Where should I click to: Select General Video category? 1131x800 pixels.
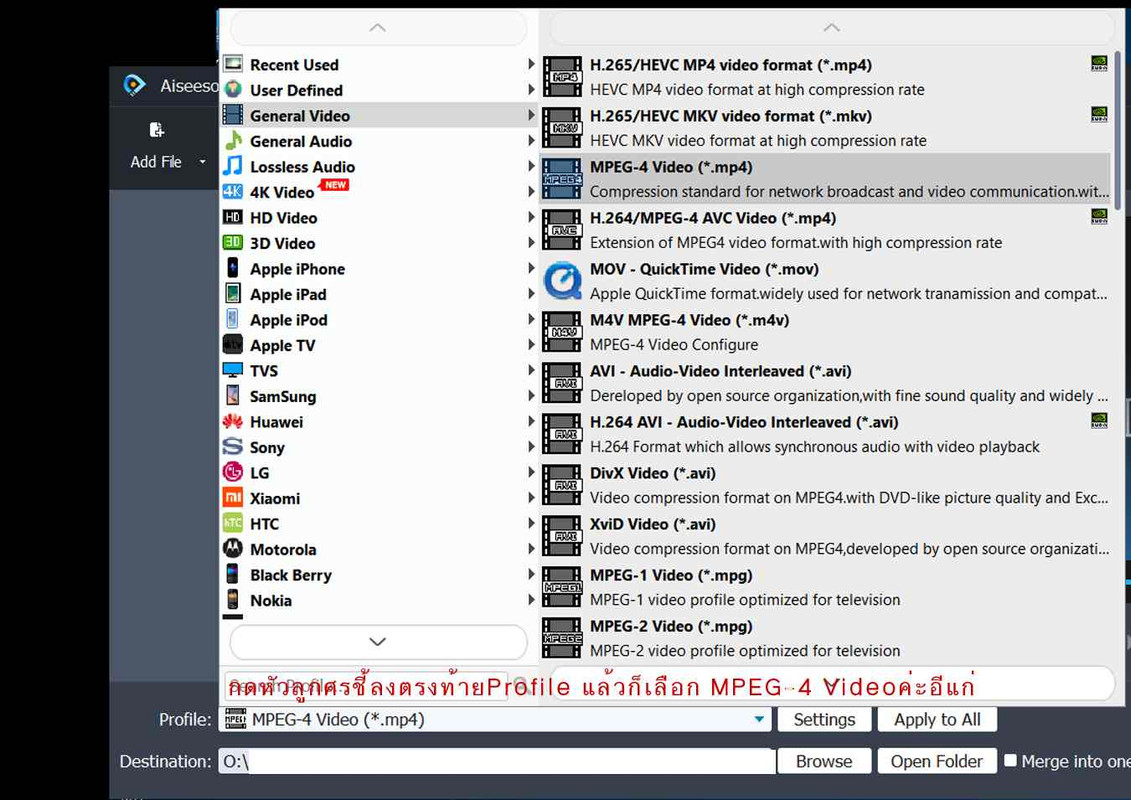379,115
